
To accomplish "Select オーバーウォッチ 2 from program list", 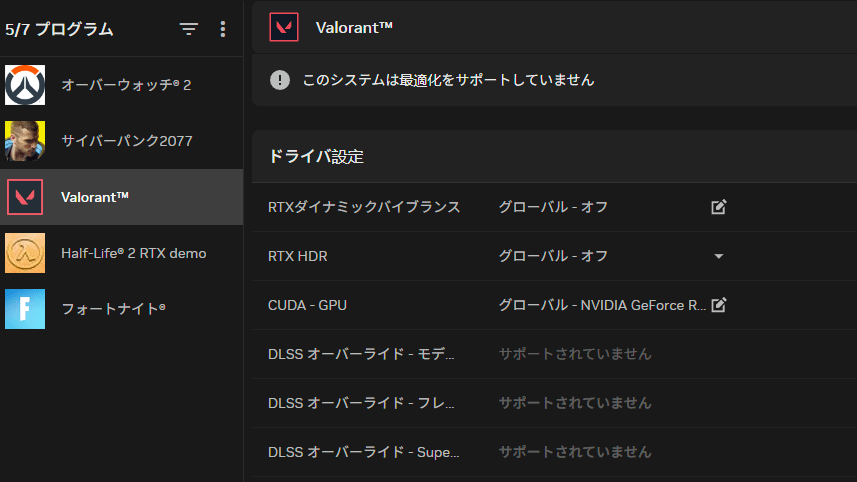I will click(x=126, y=85).
